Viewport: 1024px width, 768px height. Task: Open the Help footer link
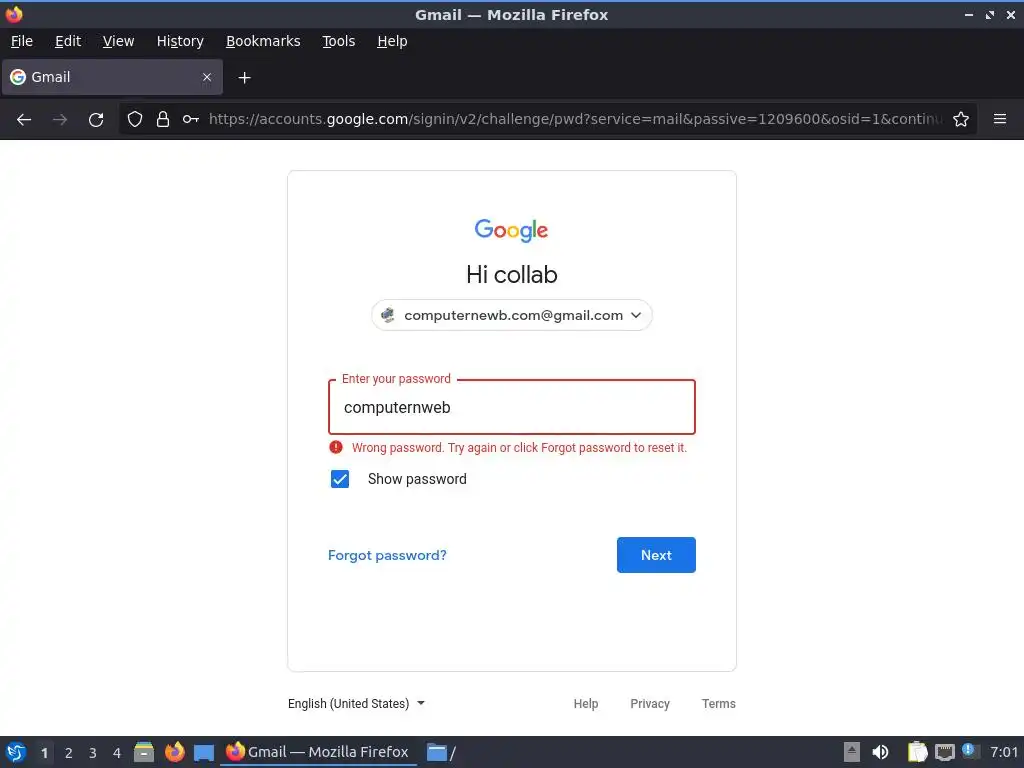(x=586, y=703)
